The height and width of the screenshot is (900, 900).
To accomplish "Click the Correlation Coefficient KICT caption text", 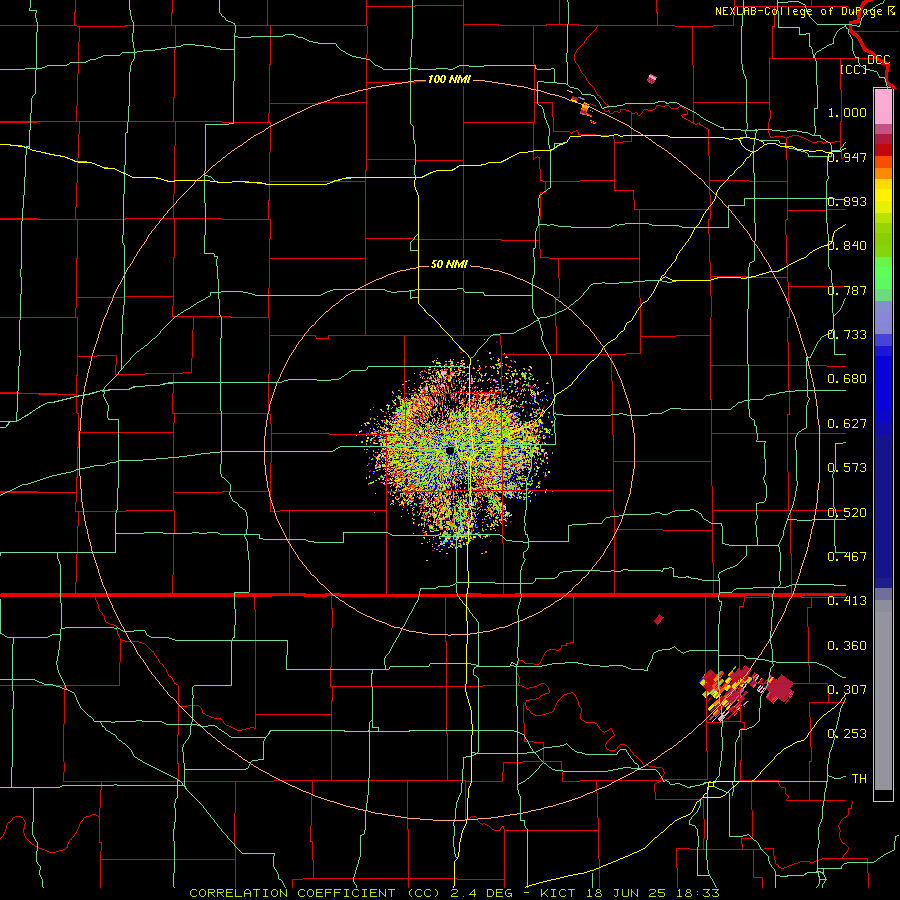I will [x=454, y=893].
